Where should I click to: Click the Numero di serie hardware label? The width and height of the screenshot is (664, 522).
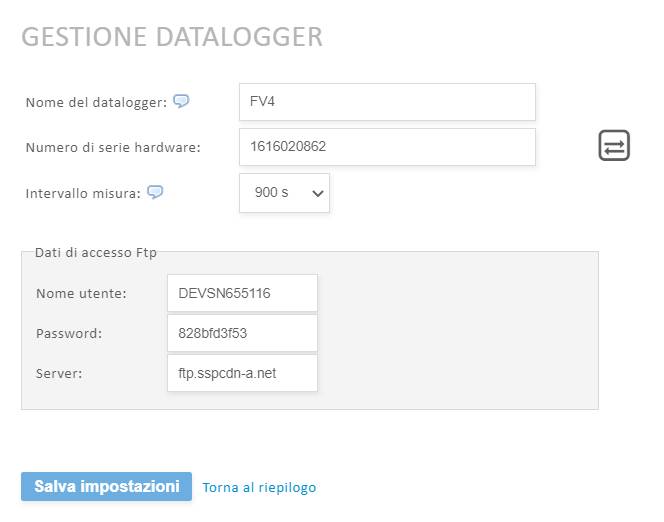(x=113, y=147)
